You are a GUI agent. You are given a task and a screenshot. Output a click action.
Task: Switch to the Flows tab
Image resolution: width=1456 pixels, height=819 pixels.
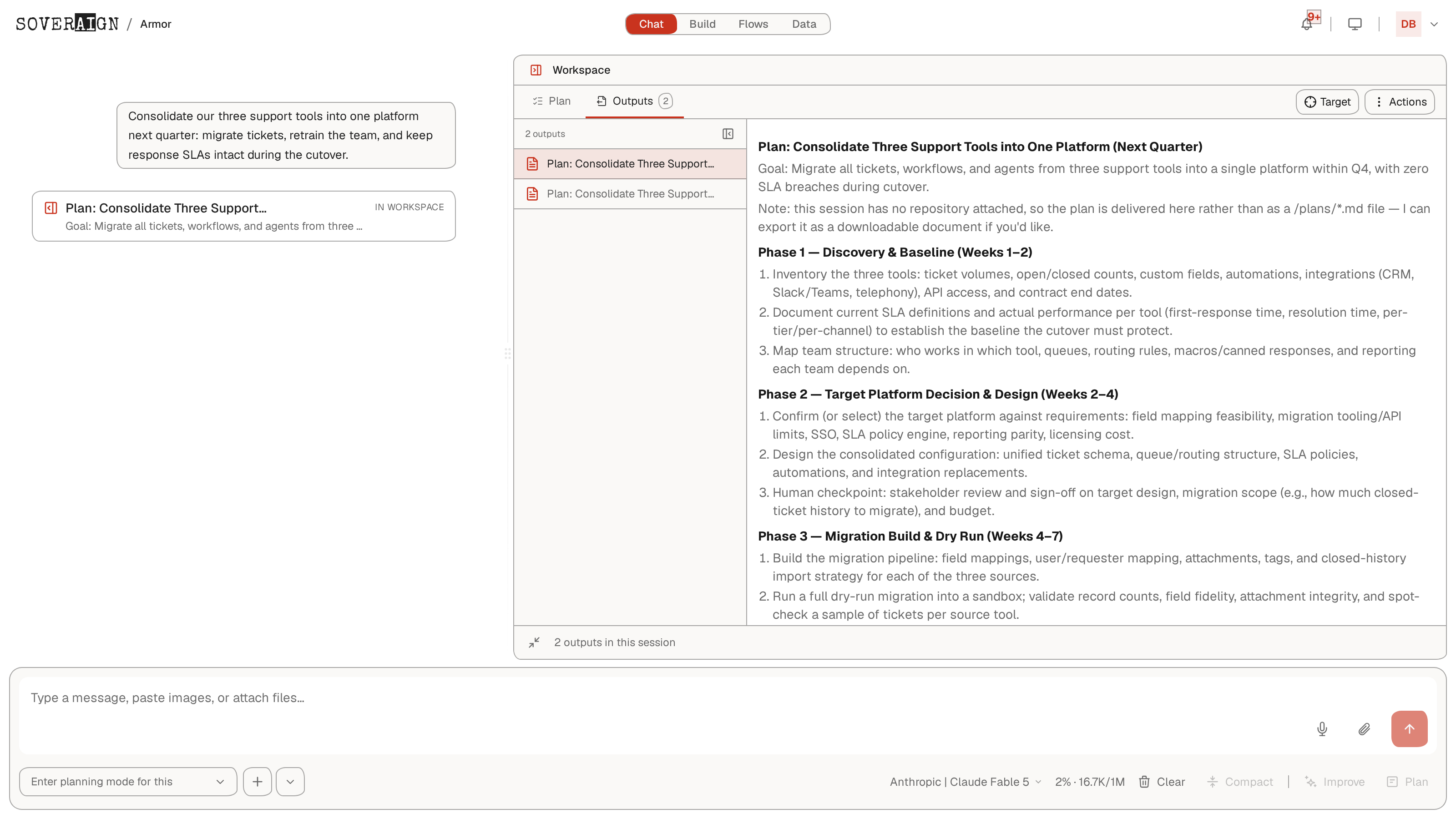(x=753, y=24)
